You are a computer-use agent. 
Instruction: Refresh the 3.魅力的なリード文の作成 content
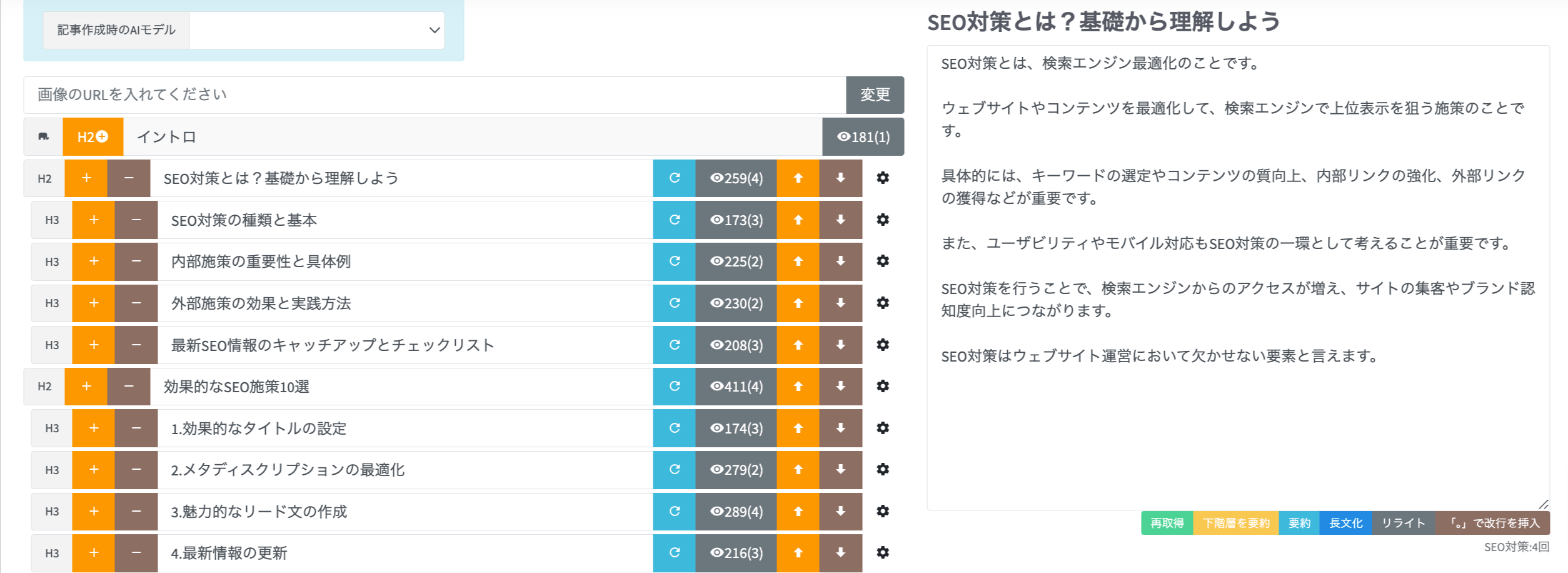point(674,512)
